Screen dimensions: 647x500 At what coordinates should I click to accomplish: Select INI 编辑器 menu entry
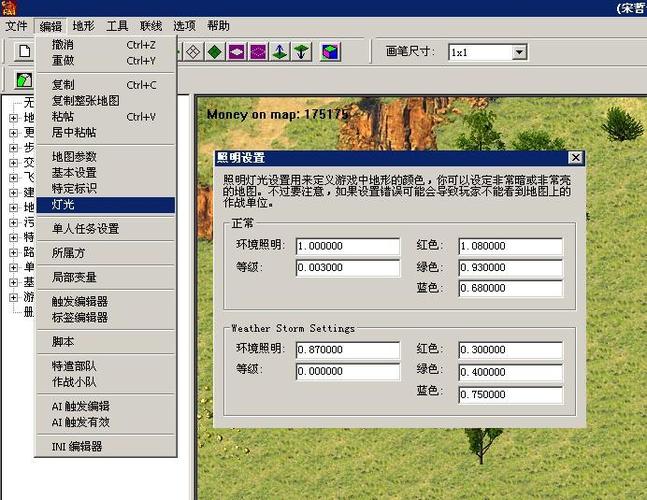tap(76, 446)
